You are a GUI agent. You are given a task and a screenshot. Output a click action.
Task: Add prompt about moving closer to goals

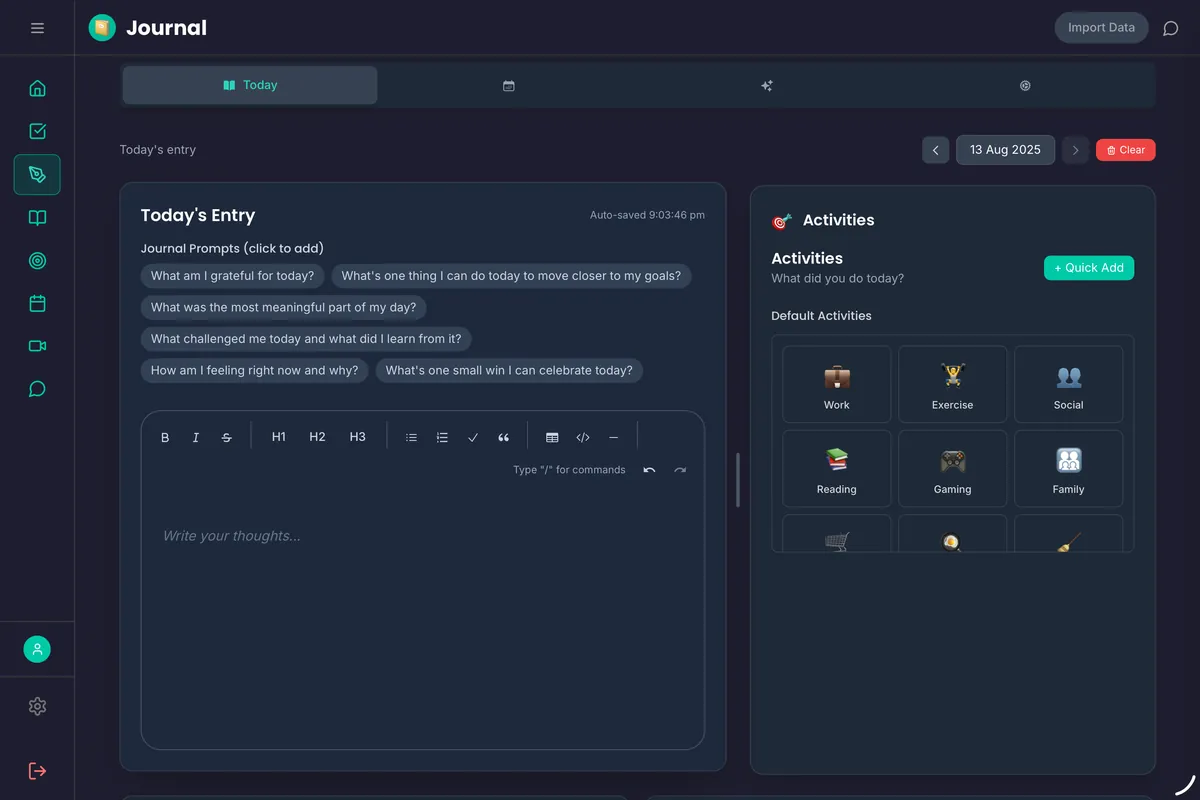coord(511,276)
